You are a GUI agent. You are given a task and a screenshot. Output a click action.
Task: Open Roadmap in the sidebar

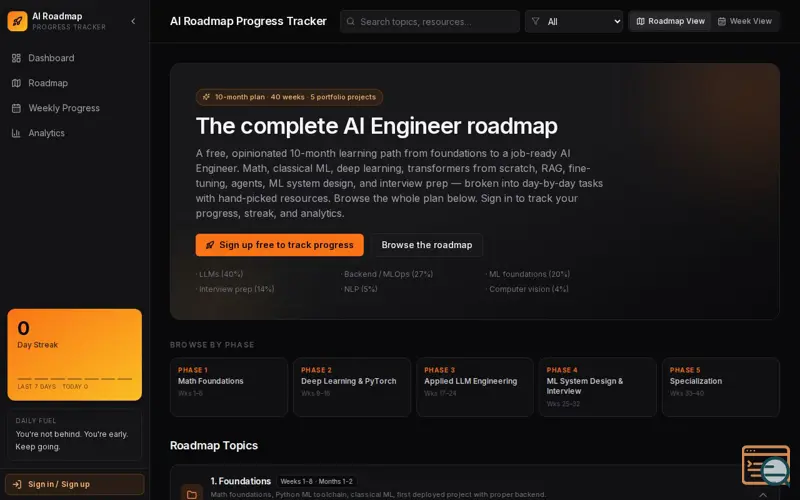[x=74, y=83]
